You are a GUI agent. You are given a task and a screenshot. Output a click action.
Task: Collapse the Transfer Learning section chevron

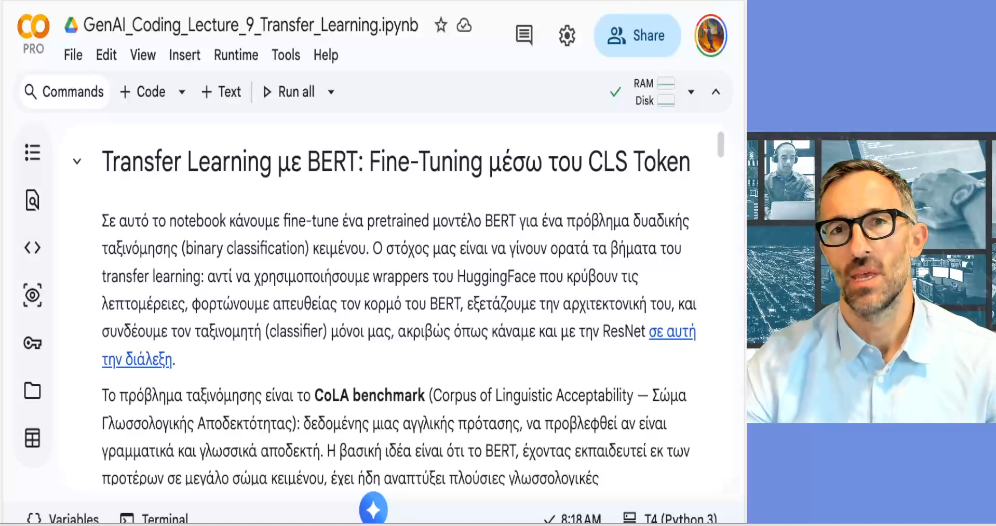[x=77, y=162]
